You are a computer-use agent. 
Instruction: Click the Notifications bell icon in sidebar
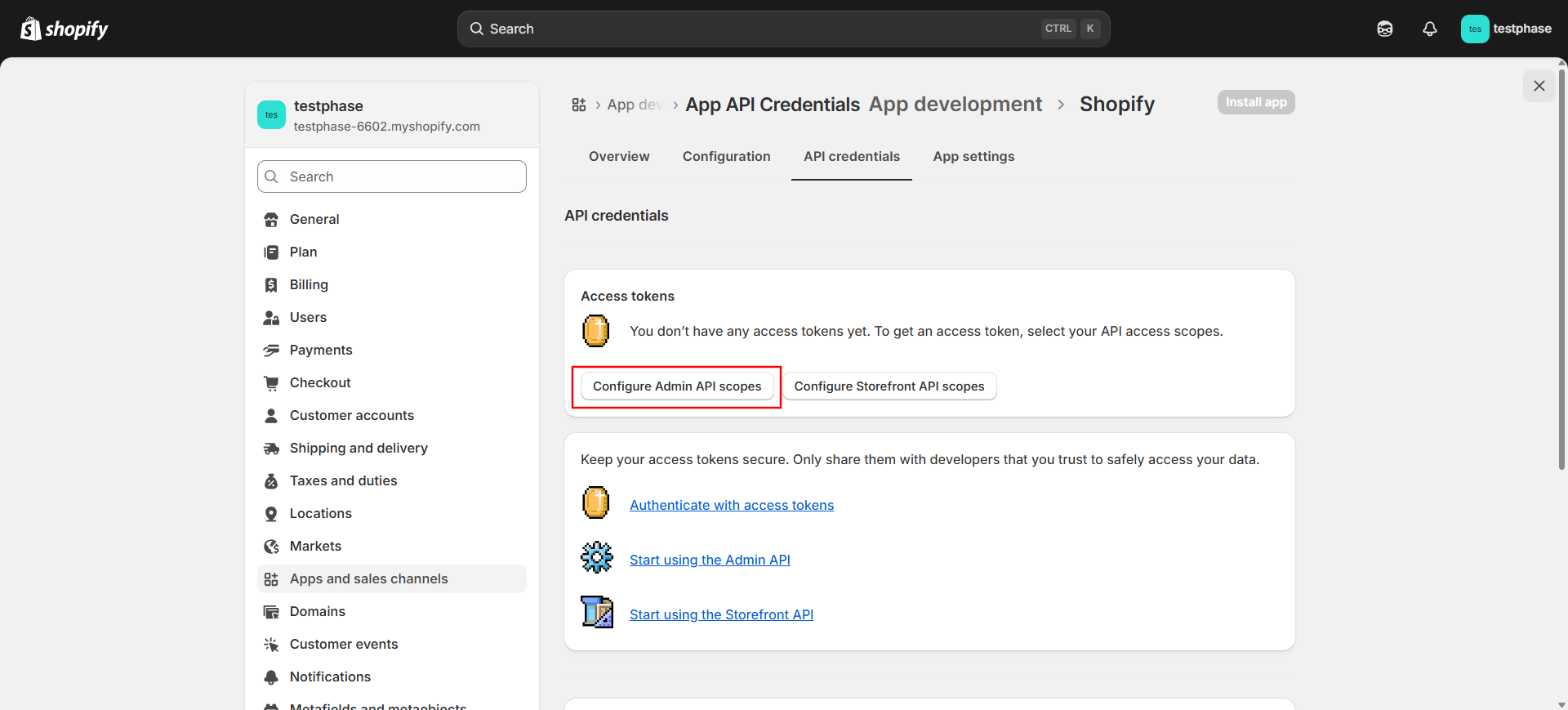271,677
